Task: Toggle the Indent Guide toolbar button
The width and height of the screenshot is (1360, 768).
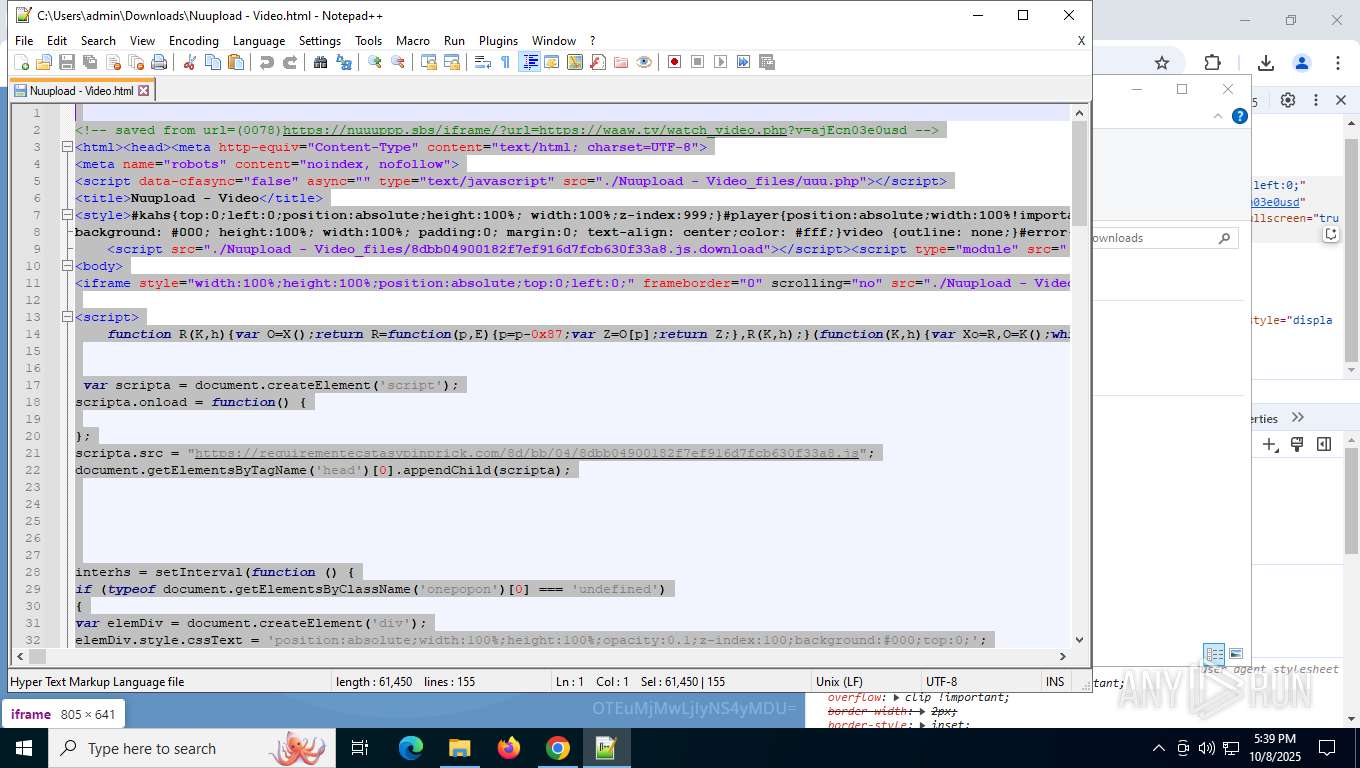Action: coord(530,62)
